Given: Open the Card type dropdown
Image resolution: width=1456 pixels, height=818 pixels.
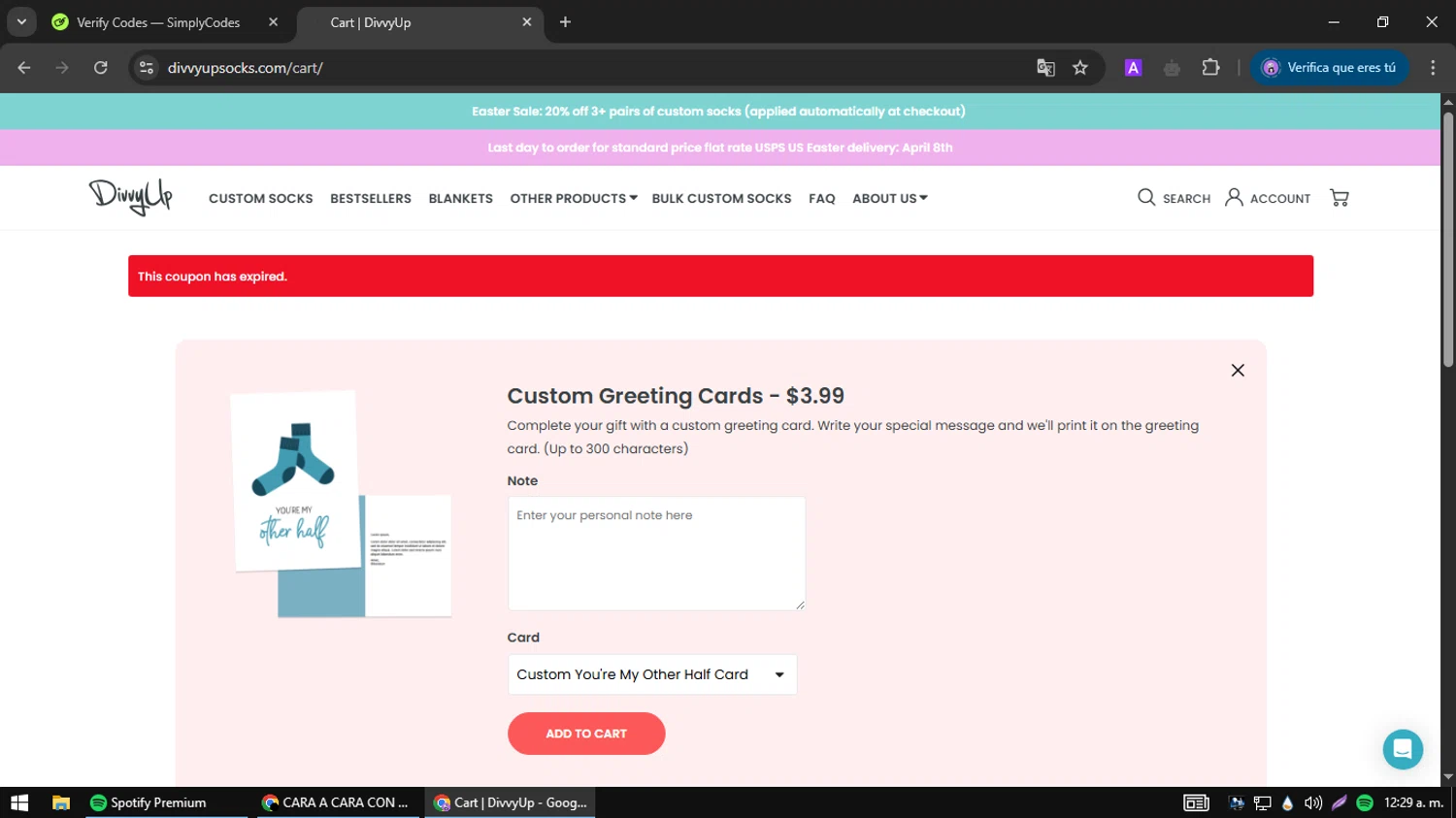Looking at the screenshot, I should (652, 674).
